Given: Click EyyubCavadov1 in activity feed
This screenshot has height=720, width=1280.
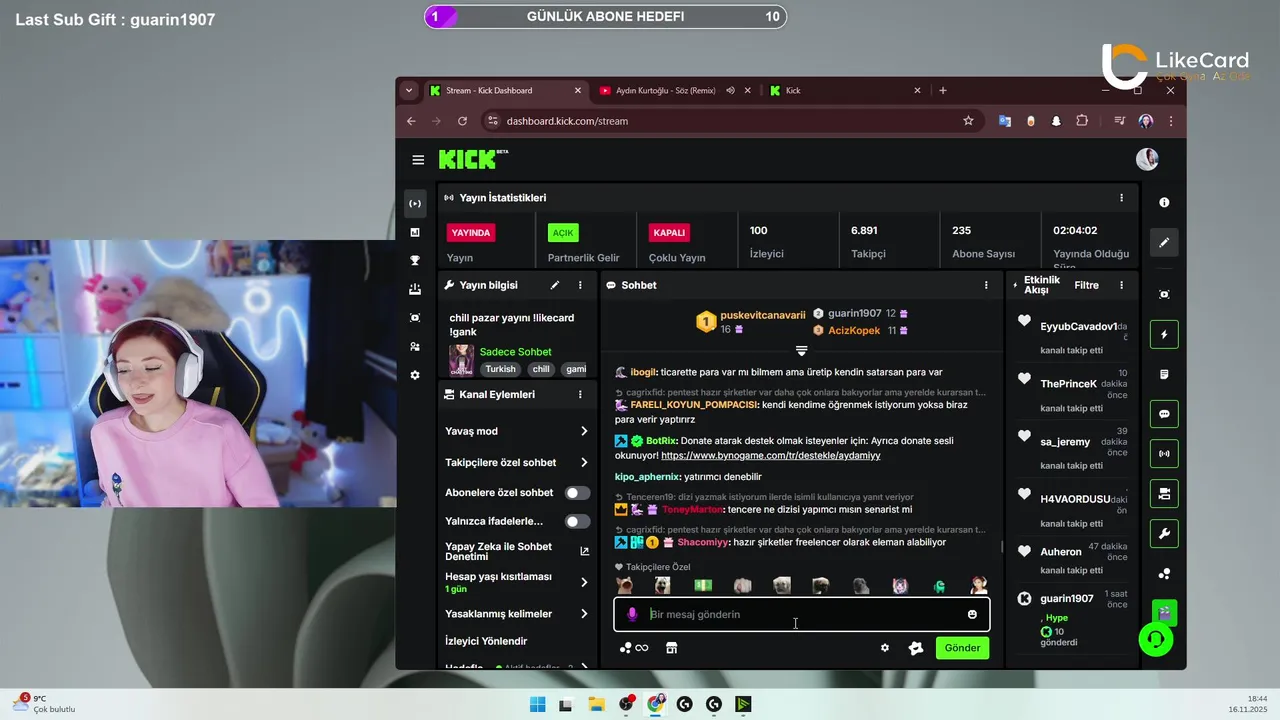Looking at the screenshot, I should click(1078, 327).
